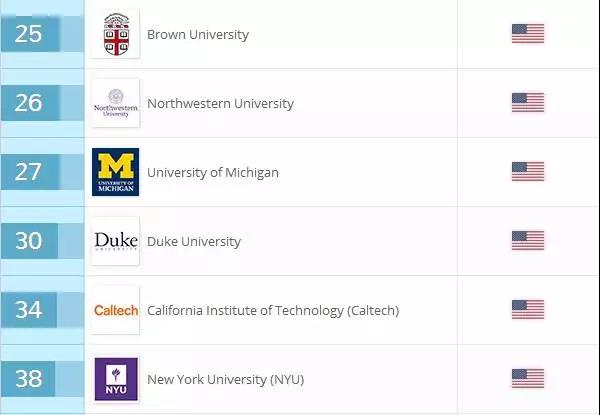Click the US flag in the NYU row
The width and height of the screenshot is (600, 415).
pyautogui.click(x=528, y=379)
